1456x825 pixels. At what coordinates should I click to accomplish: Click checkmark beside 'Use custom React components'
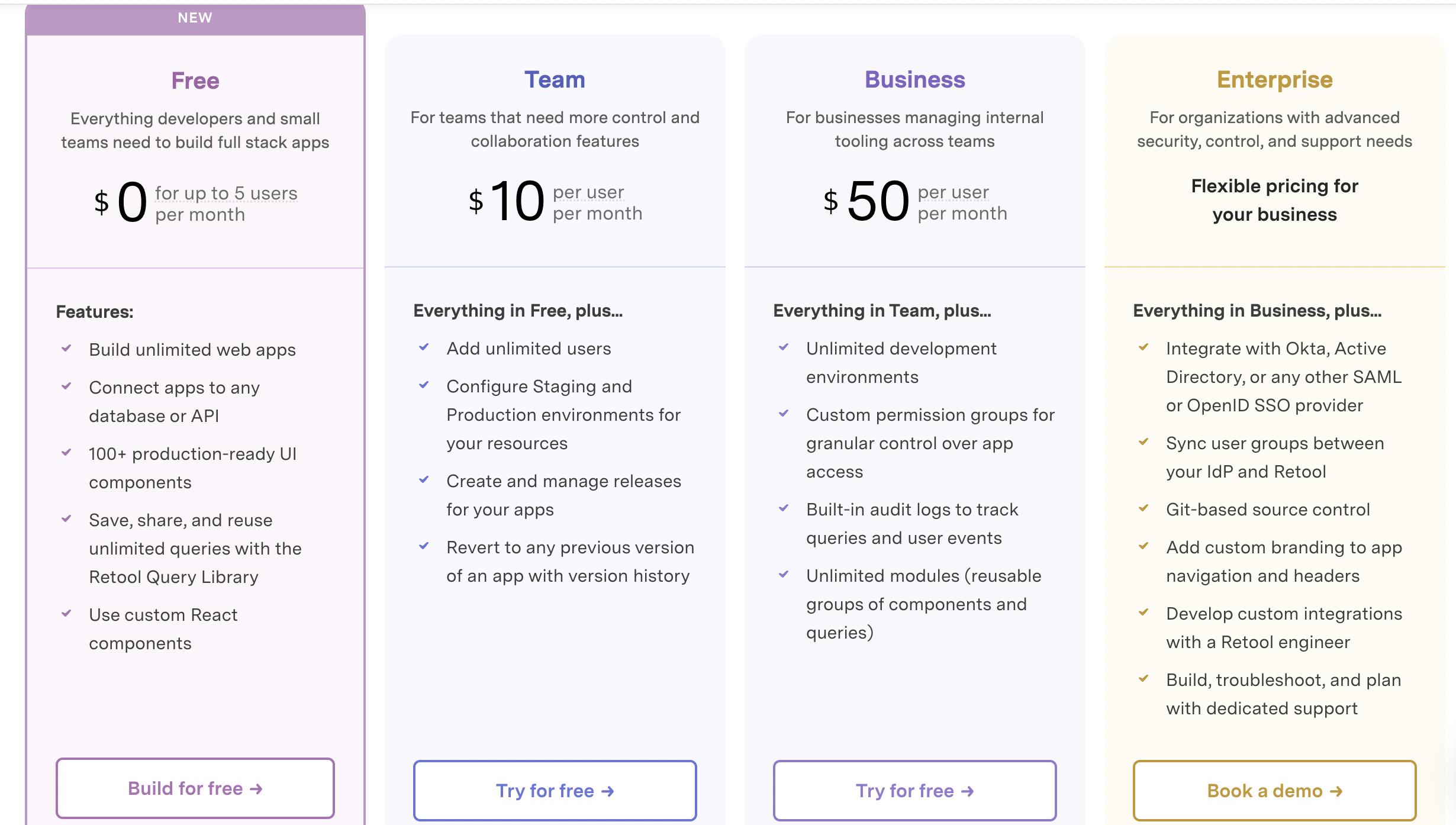[x=67, y=614]
